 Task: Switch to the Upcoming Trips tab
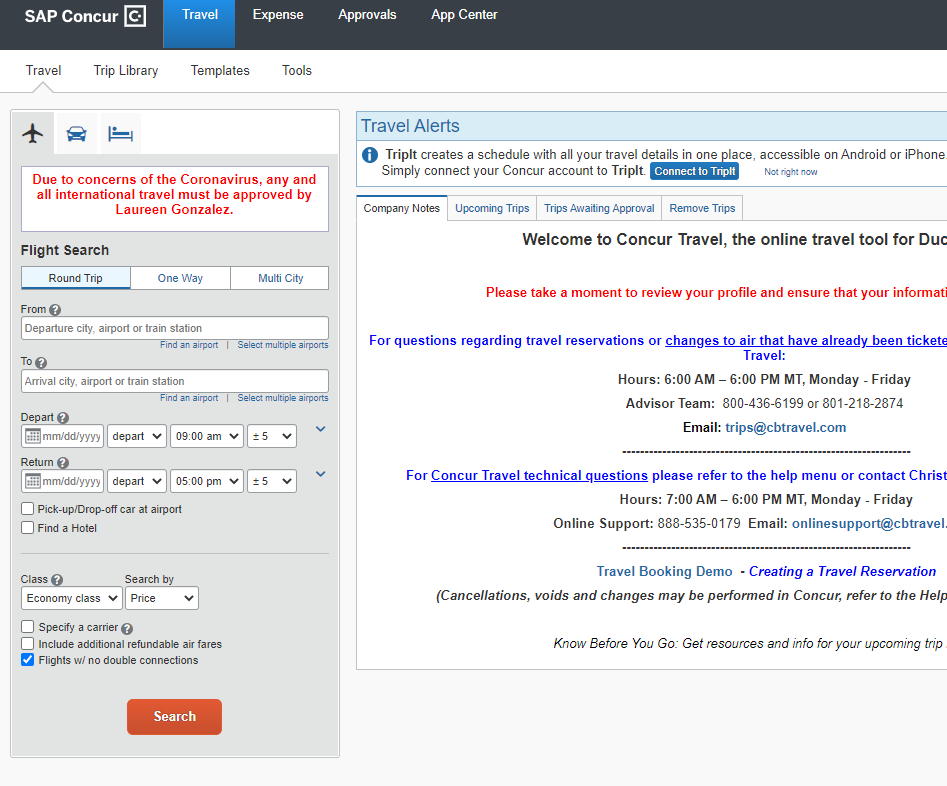pyautogui.click(x=492, y=208)
